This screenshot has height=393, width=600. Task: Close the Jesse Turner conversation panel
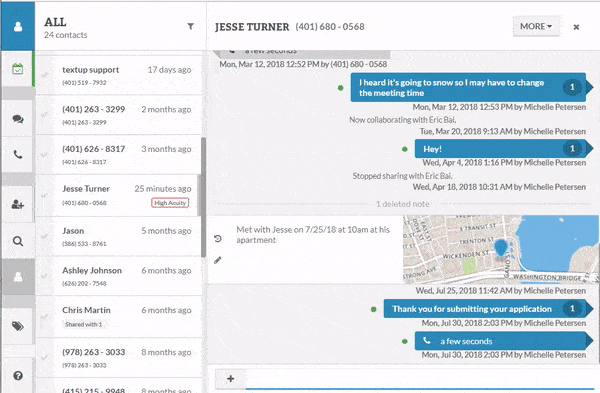[576, 27]
